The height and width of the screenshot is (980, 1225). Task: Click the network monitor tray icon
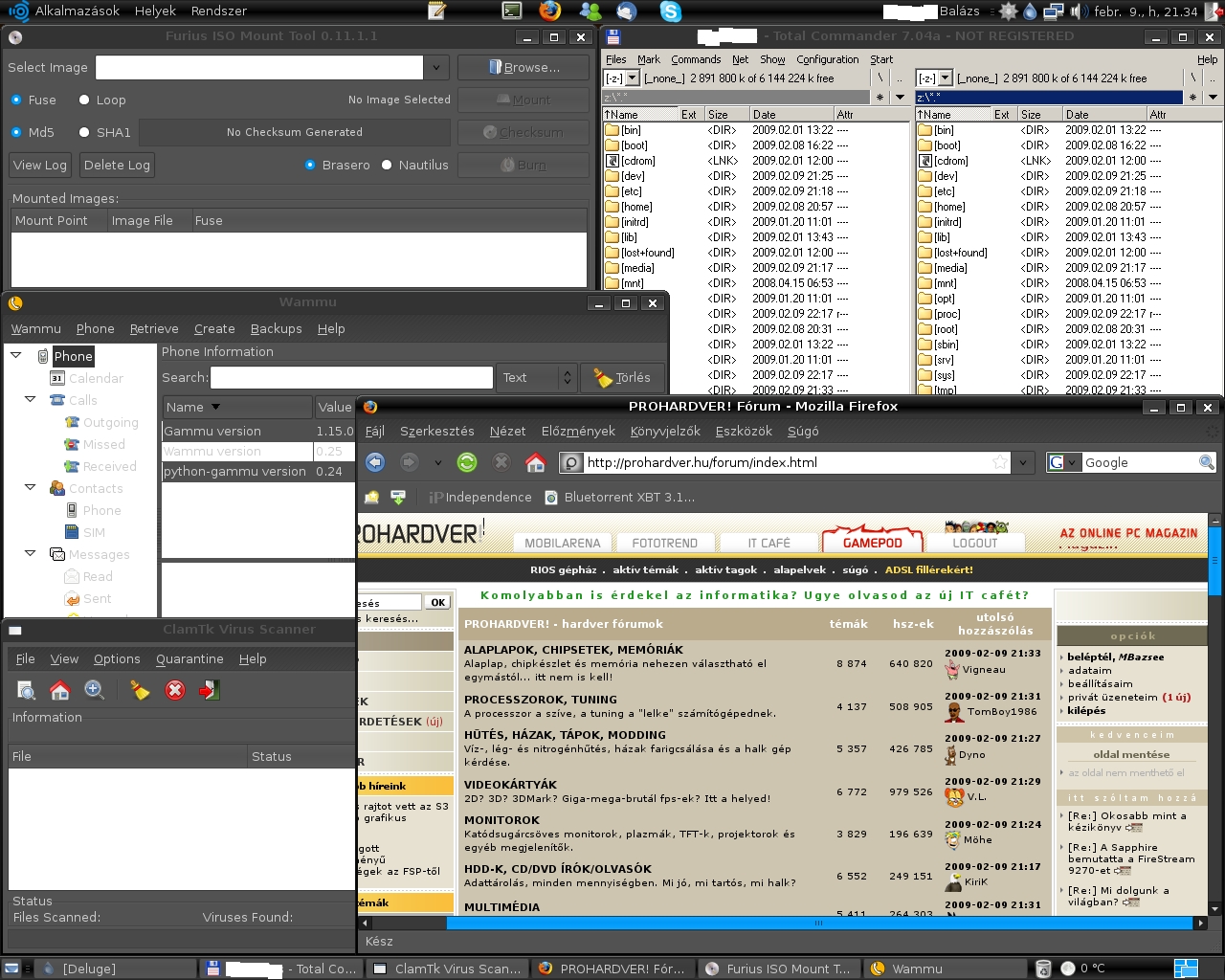1054,11
